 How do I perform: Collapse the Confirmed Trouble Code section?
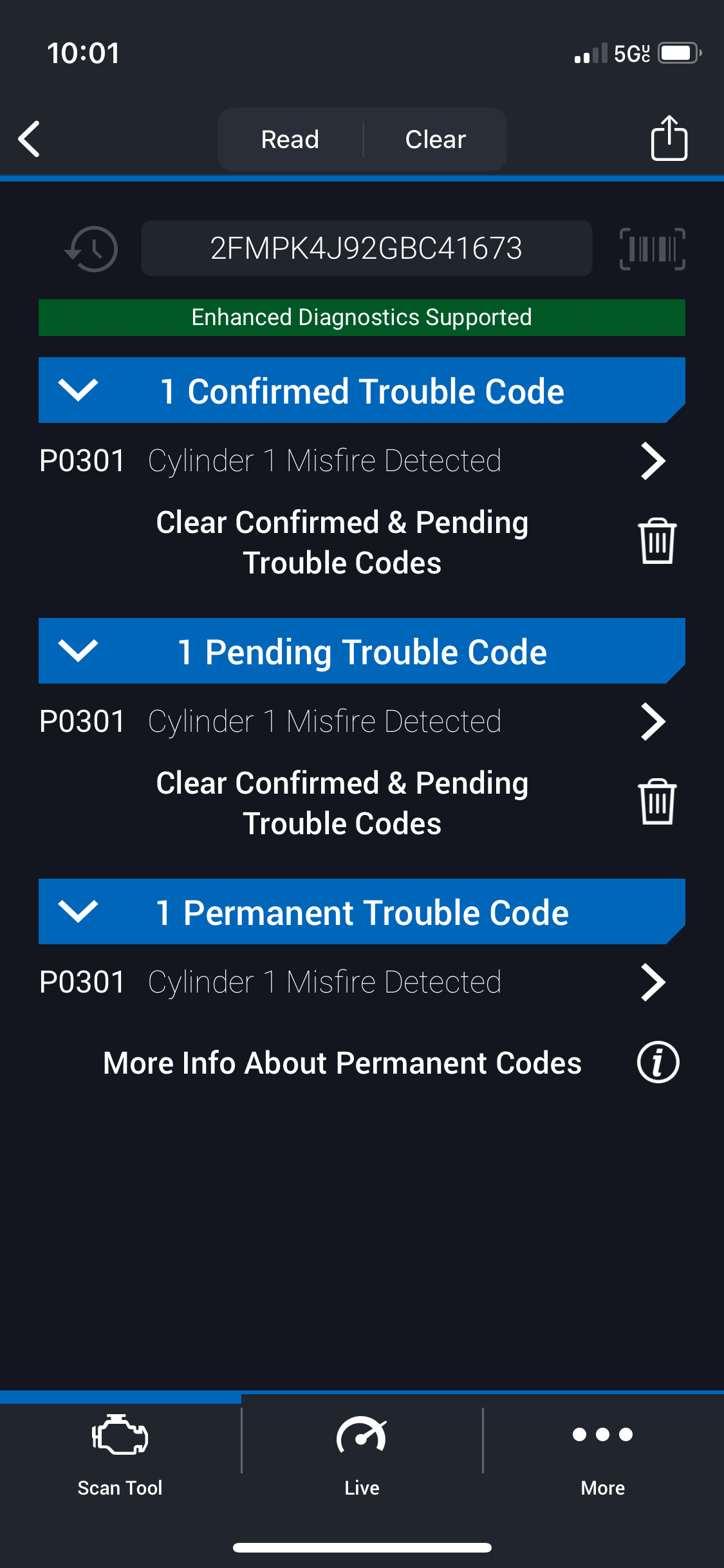(x=78, y=390)
